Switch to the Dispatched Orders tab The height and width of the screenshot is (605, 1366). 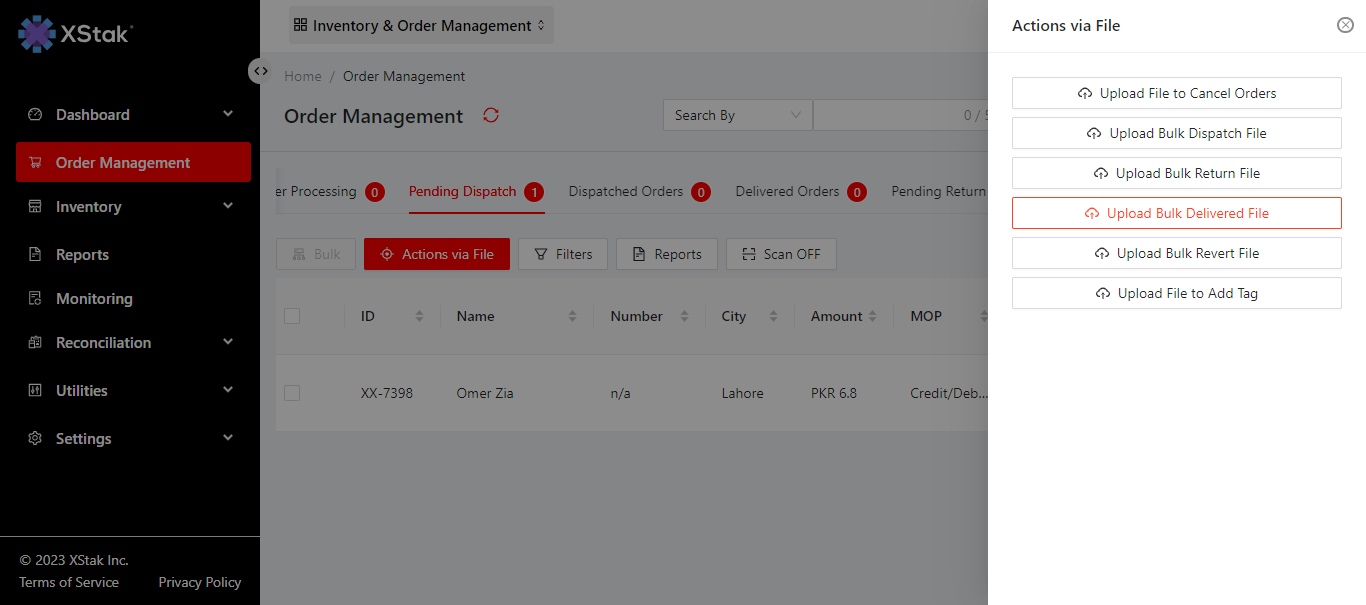[x=626, y=191]
